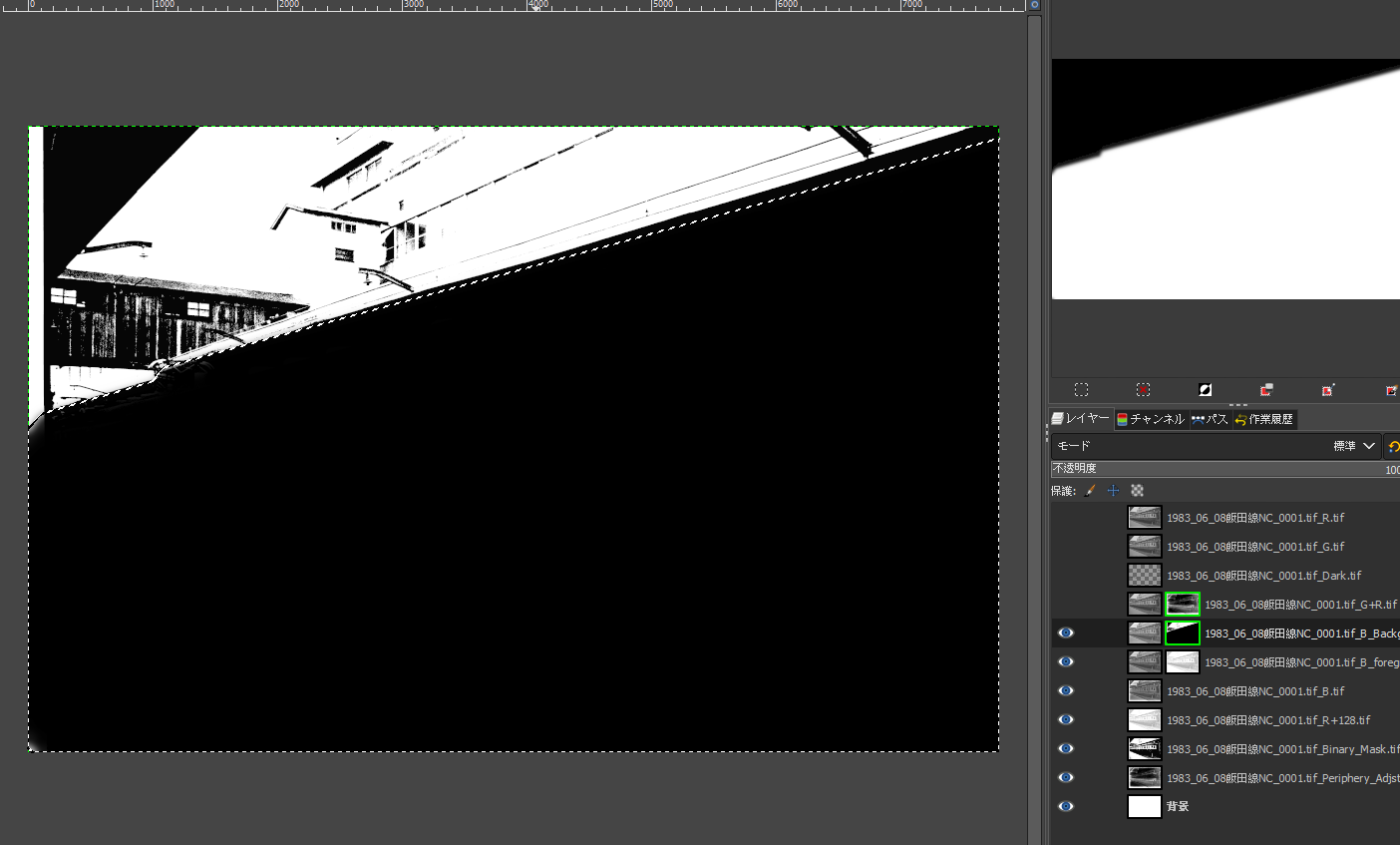
Task: Toggle visibility of the tif_B.tif layer
Action: coord(1066,691)
